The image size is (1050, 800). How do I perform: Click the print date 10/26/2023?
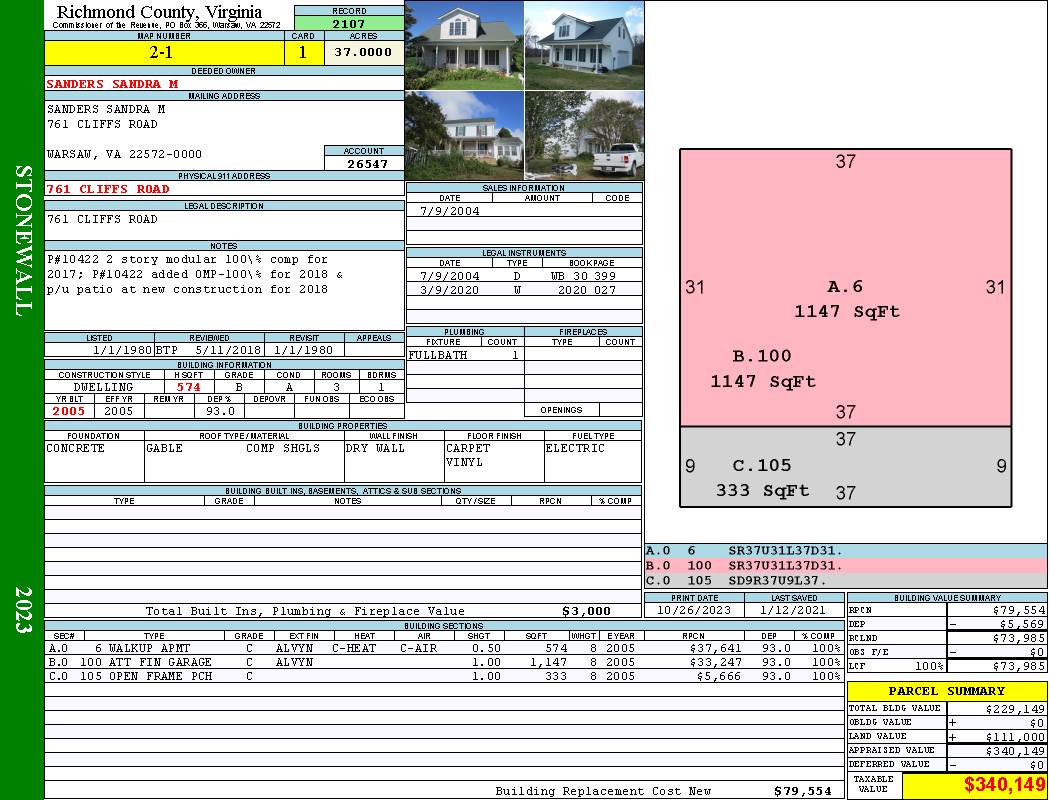(694, 611)
